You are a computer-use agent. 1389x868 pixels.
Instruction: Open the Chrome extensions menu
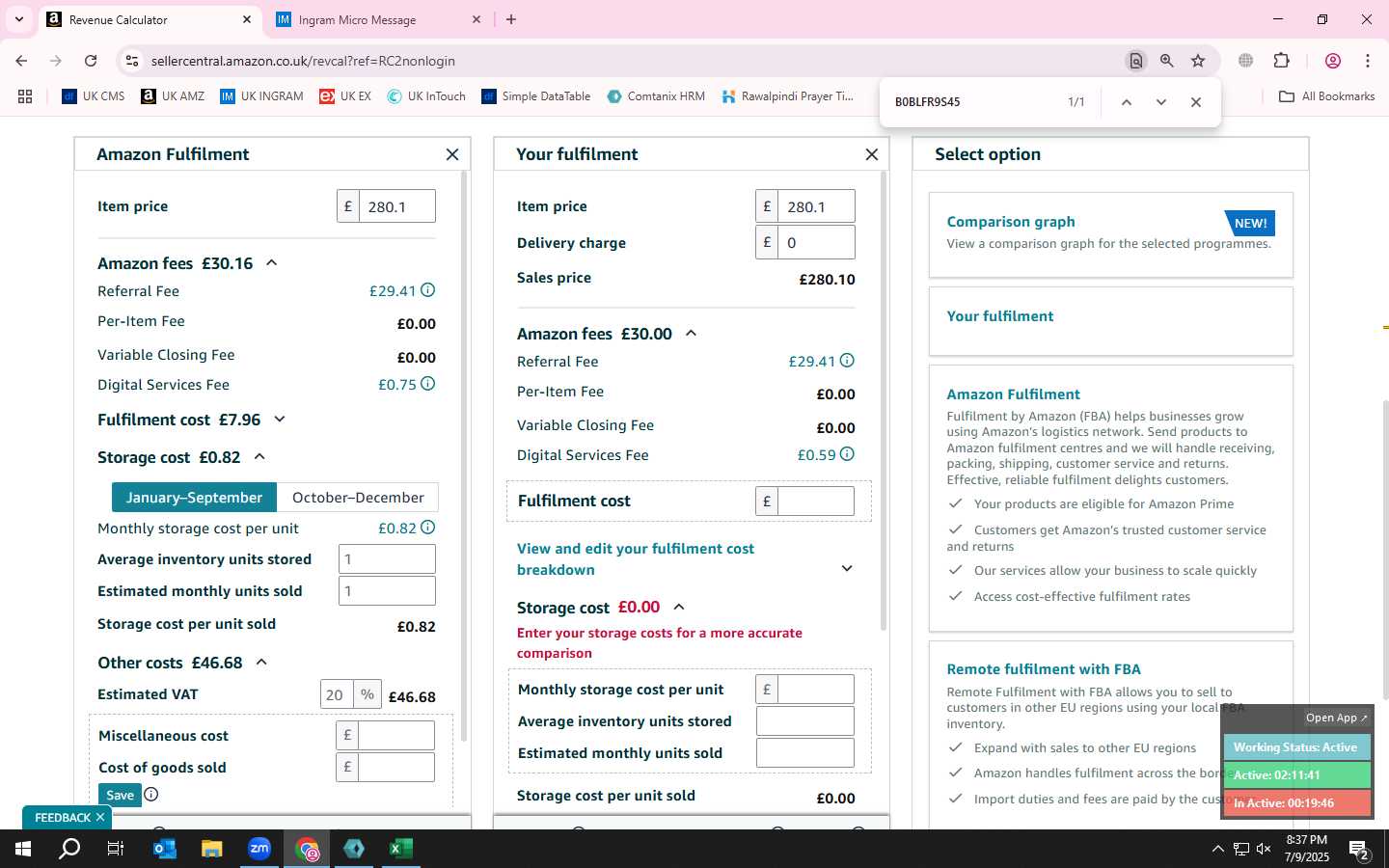click(x=1281, y=61)
